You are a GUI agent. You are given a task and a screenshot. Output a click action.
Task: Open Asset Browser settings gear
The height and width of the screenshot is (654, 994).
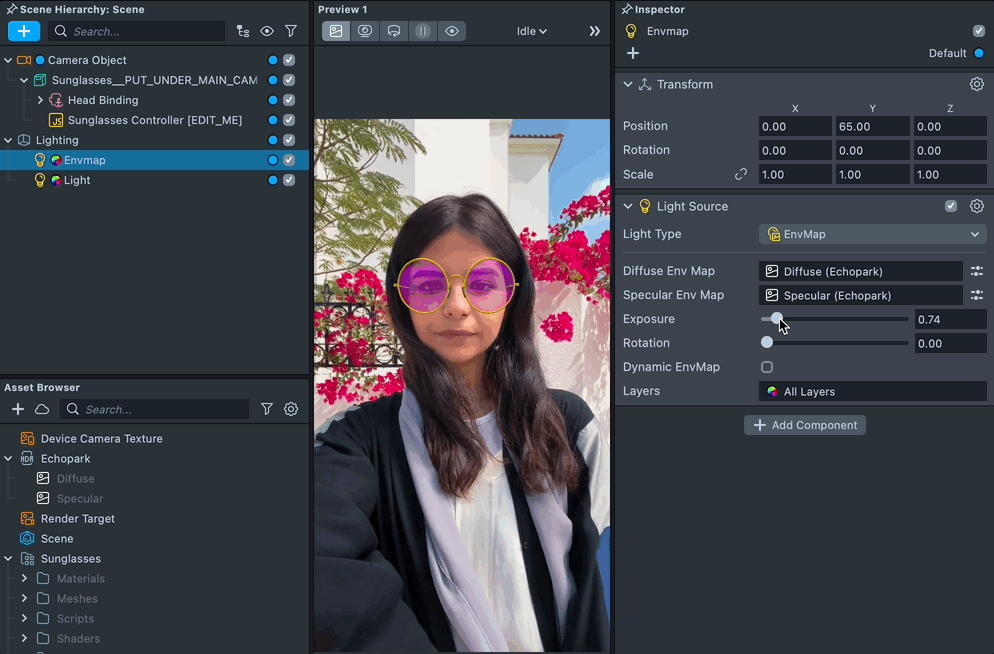(291, 409)
